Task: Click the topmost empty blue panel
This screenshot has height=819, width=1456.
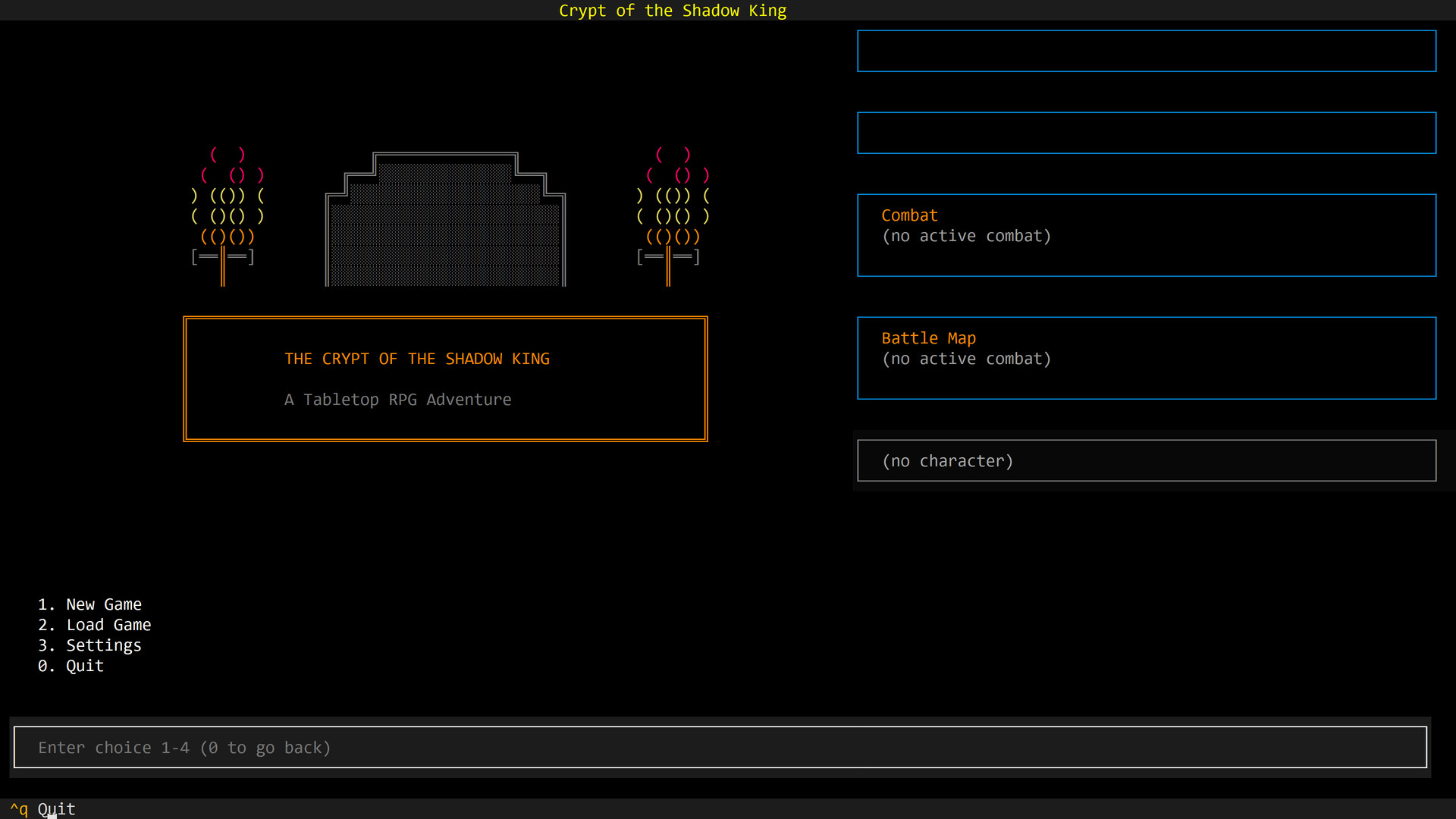Action: [x=1146, y=51]
